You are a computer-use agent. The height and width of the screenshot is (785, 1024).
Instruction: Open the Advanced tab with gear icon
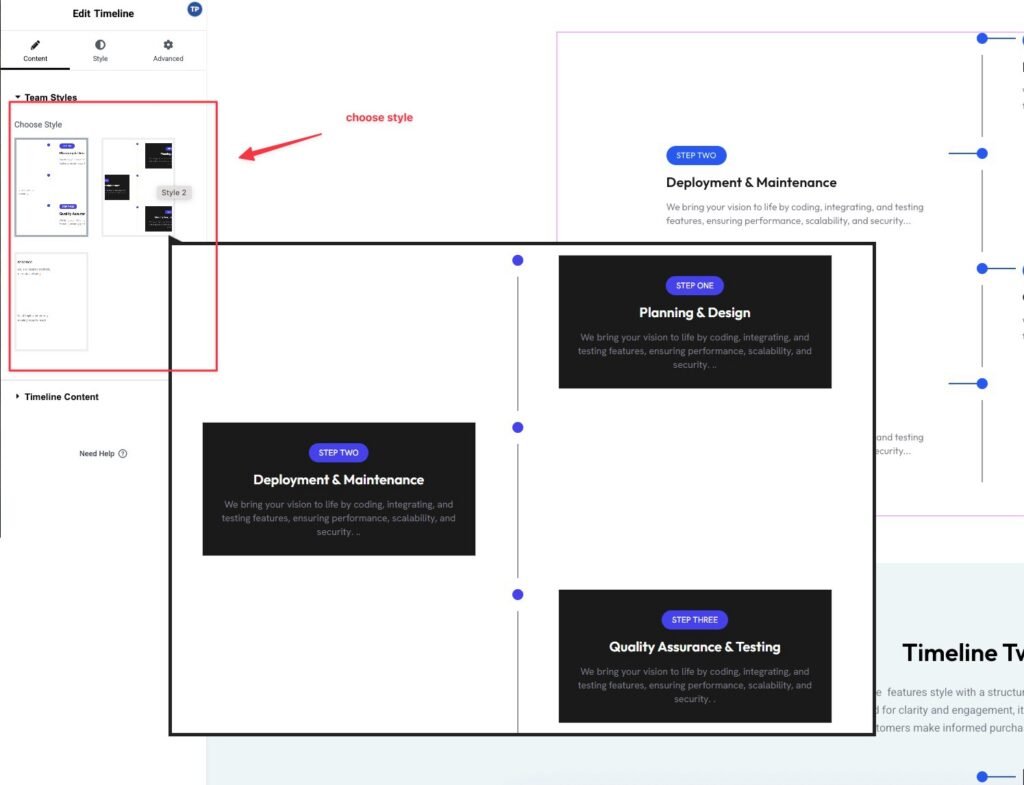click(x=168, y=51)
